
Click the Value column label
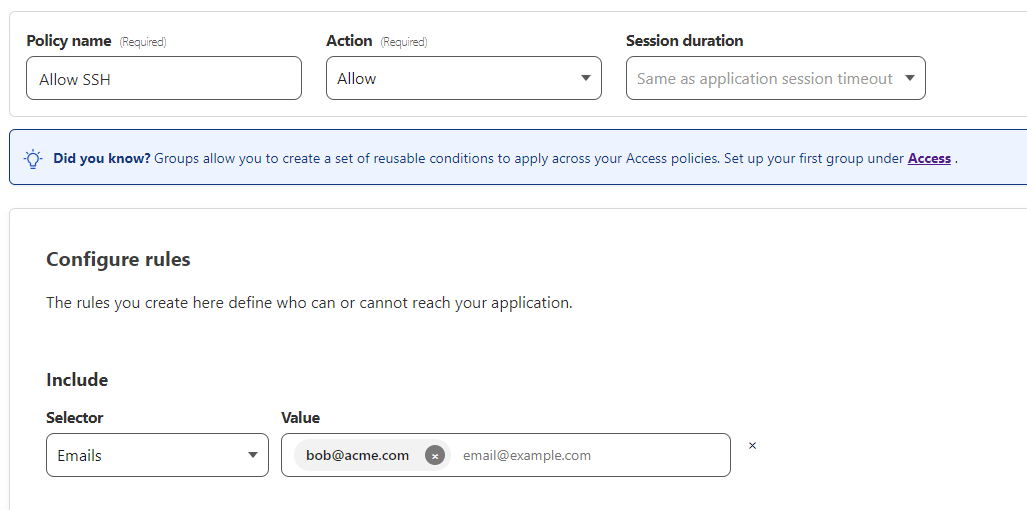click(300, 417)
